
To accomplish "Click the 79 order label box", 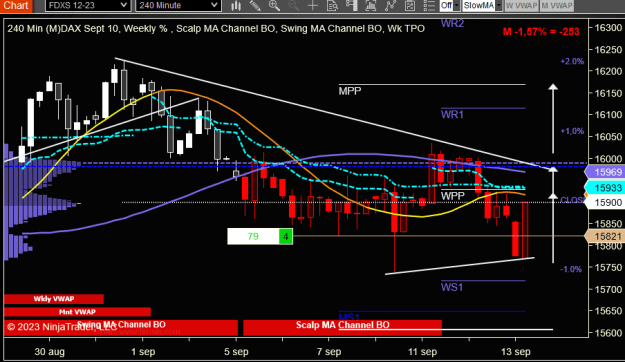I will pos(253,236).
